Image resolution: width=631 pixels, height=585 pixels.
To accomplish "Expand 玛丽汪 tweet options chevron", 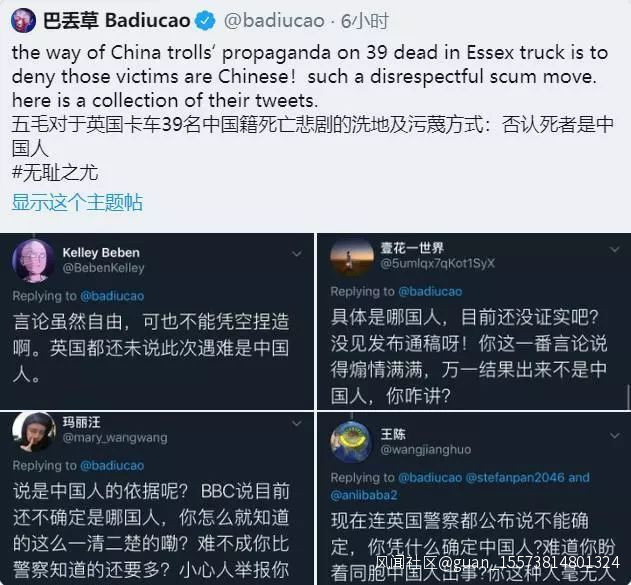I will click(297, 423).
